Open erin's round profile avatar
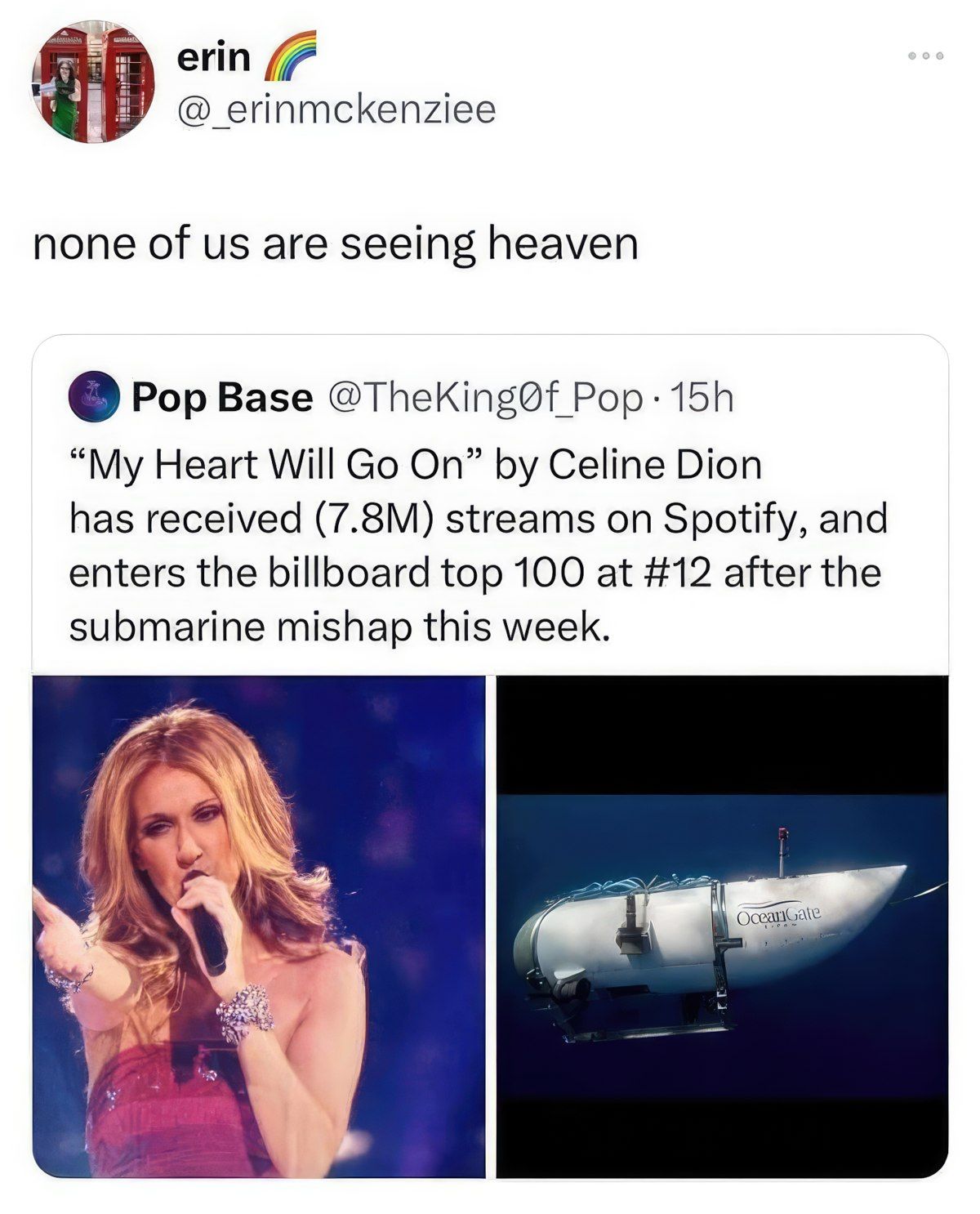980x1214 pixels. pos(92,82)
